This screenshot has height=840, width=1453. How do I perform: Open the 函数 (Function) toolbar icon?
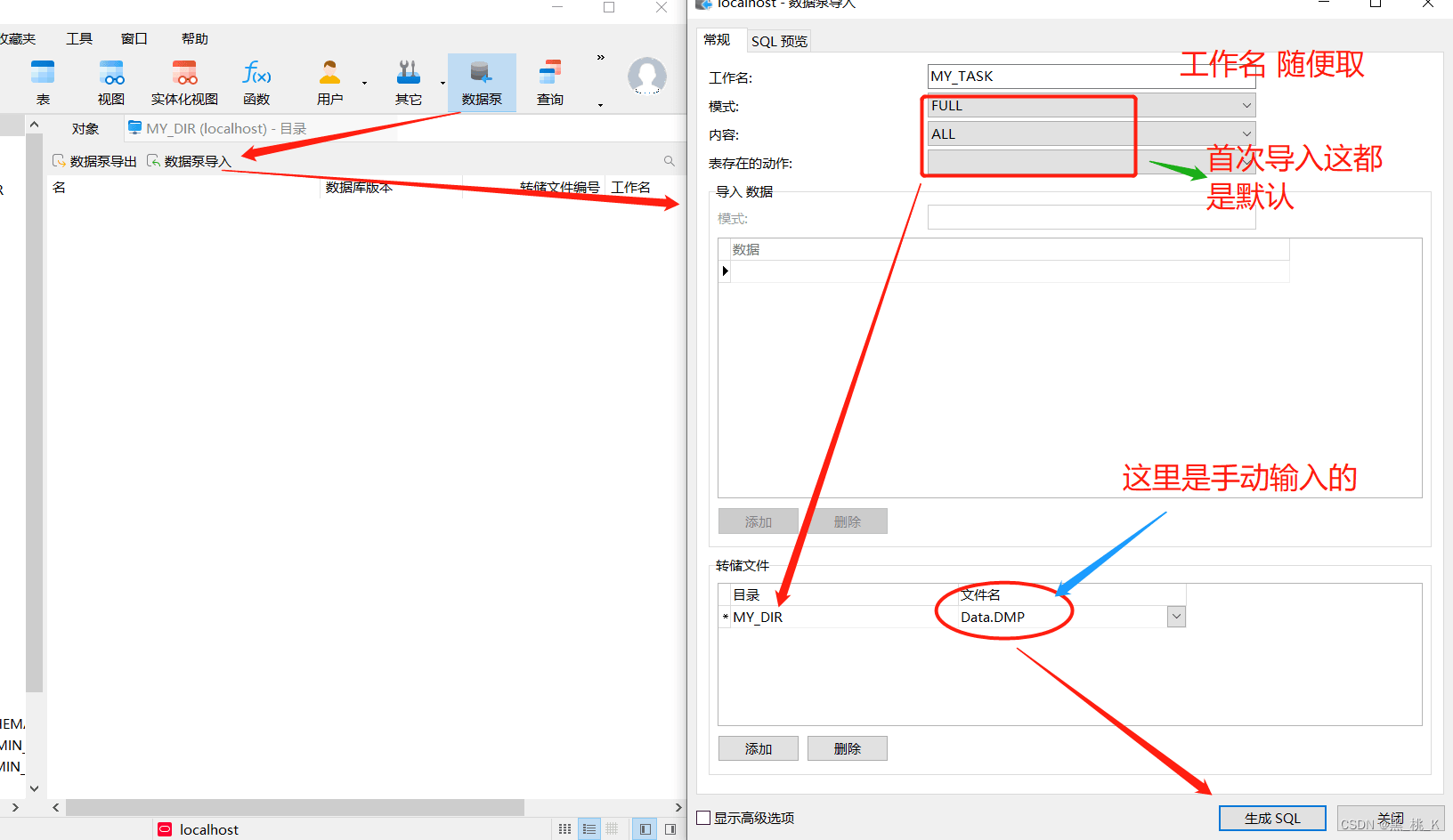pos(256,82)
